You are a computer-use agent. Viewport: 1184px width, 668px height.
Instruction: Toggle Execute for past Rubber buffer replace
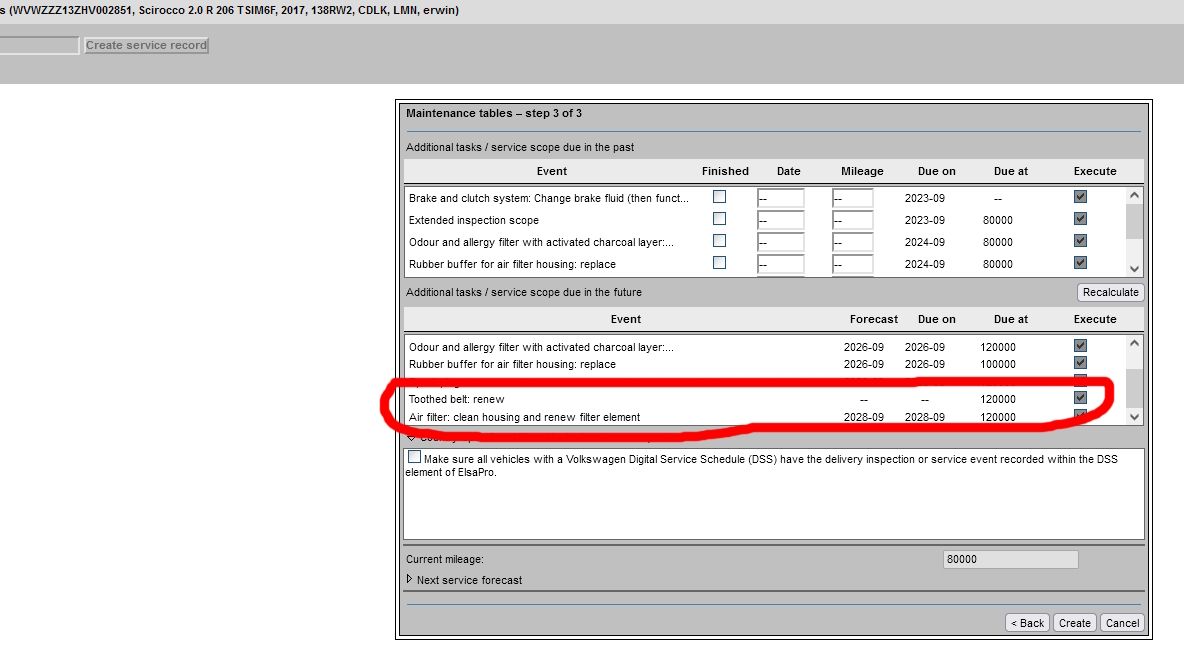point(1080,263)
